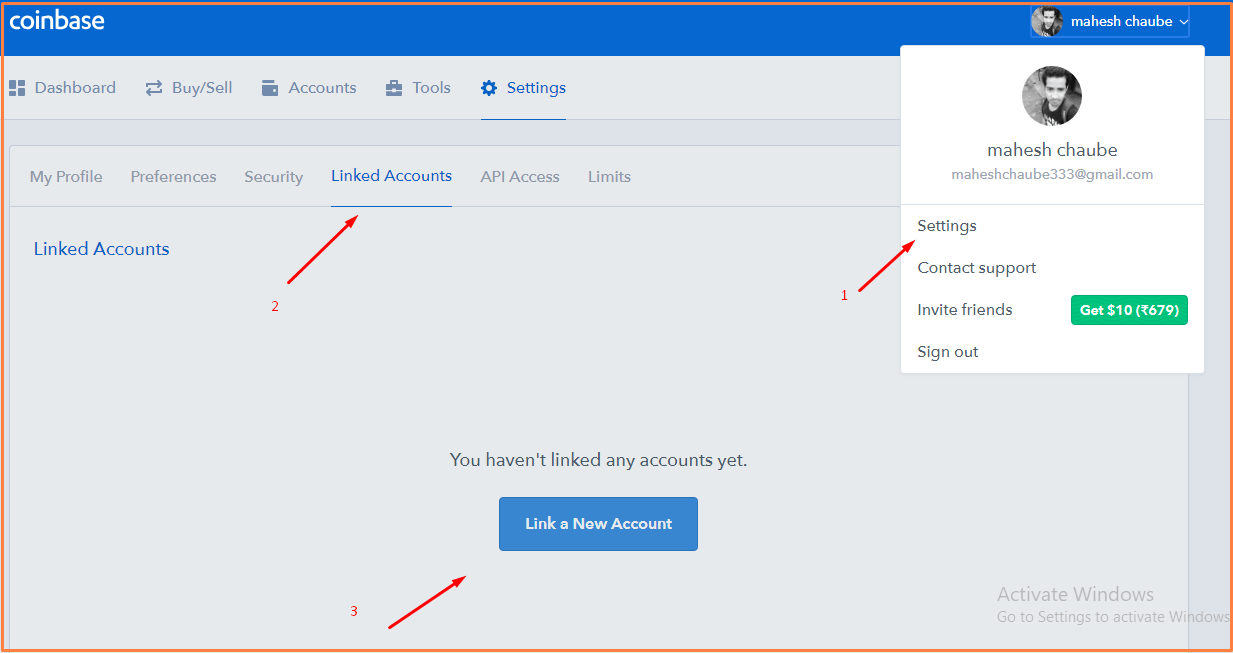Viewport: 1233px width, 653px height.
Task: Open the Security settings tab
Action: [273, 177]
